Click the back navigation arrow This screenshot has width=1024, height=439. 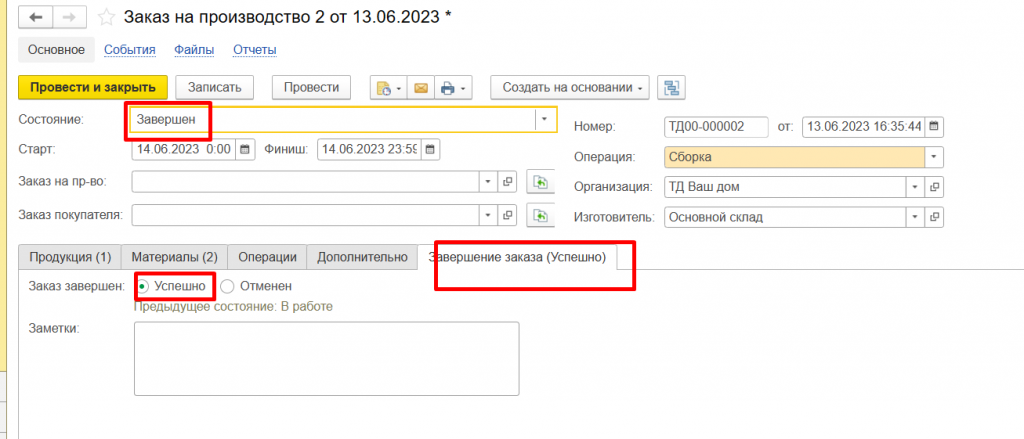tap(37, 17)
